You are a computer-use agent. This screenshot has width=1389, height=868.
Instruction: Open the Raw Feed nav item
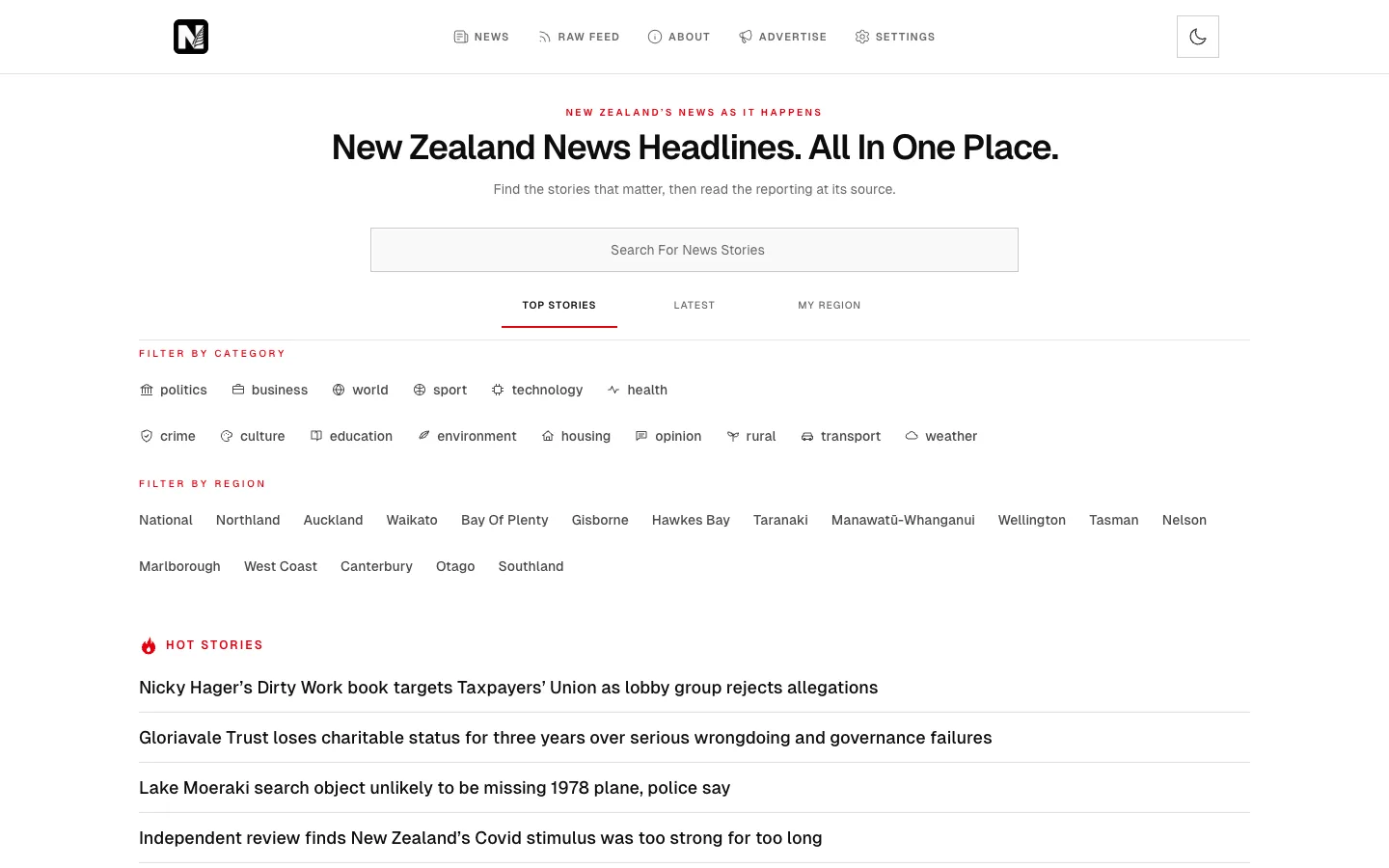click(579, 37)
